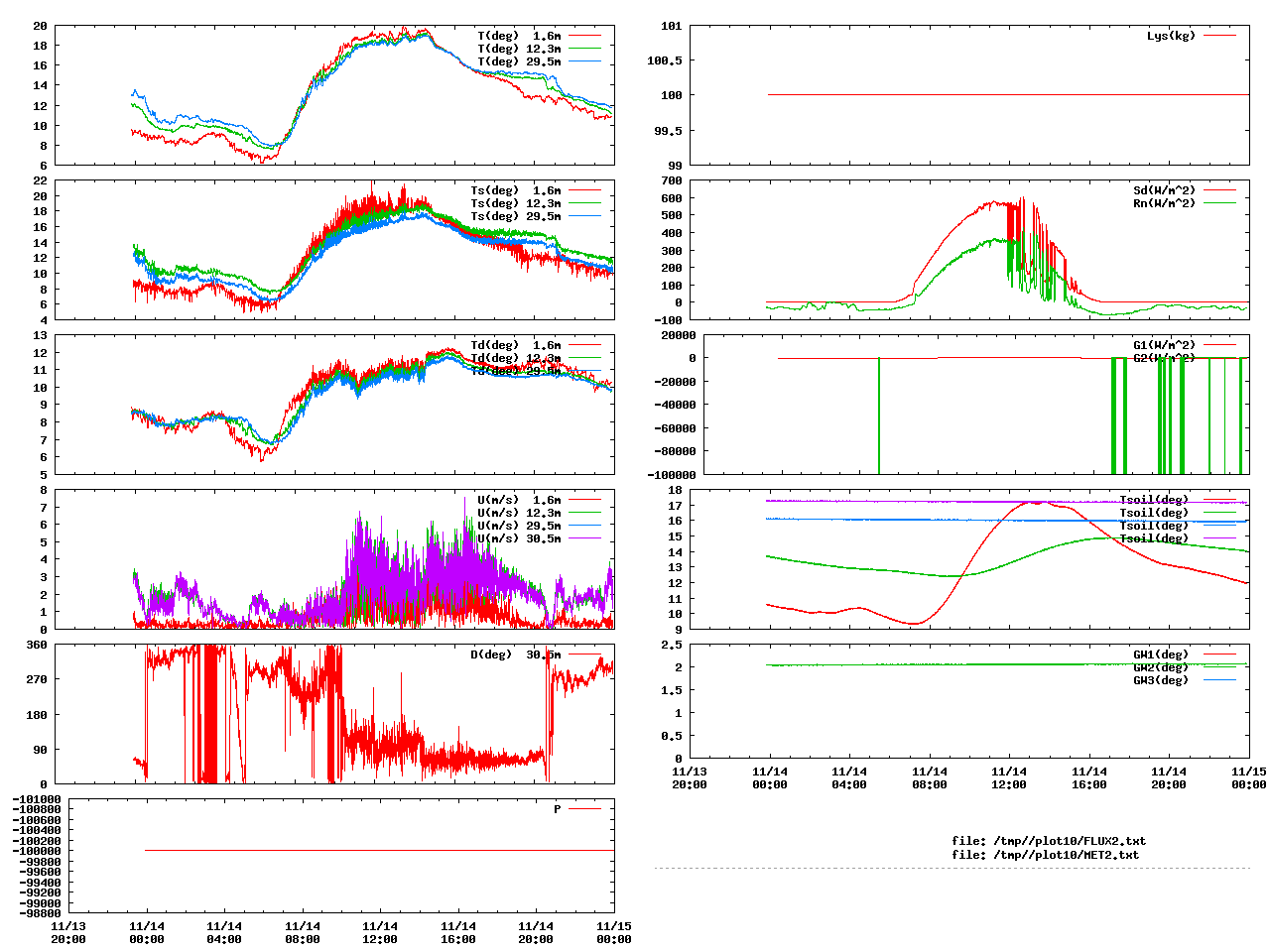Pick the GW3(deg) legend label
1270x952 pixels.
(1161, 680)
